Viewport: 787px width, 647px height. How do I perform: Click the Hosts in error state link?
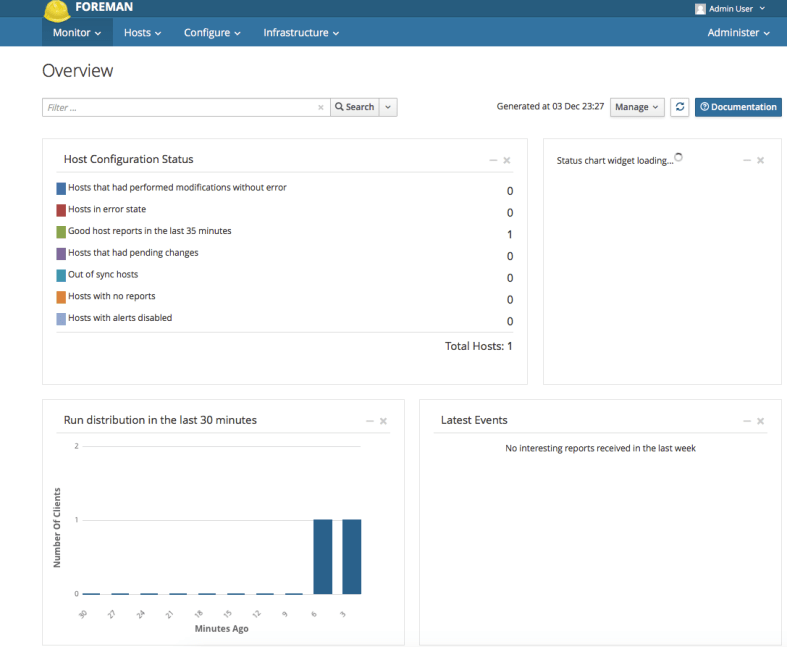tap(106, 209)
